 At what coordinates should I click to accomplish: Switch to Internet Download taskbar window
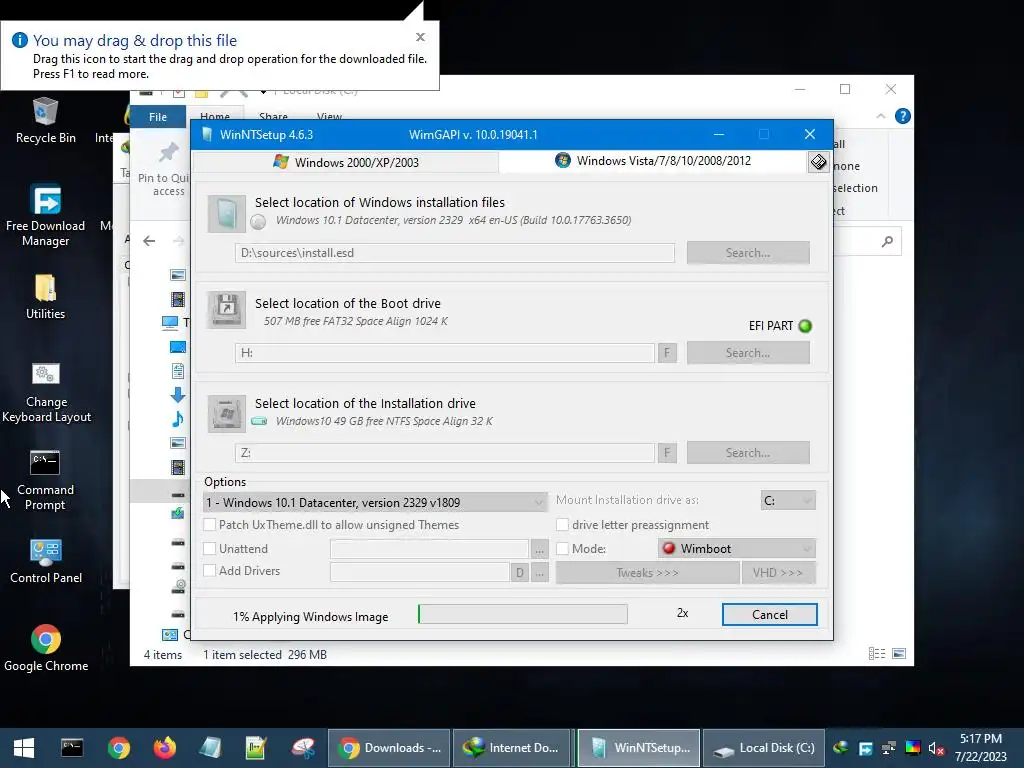click(x=511, y=748)
